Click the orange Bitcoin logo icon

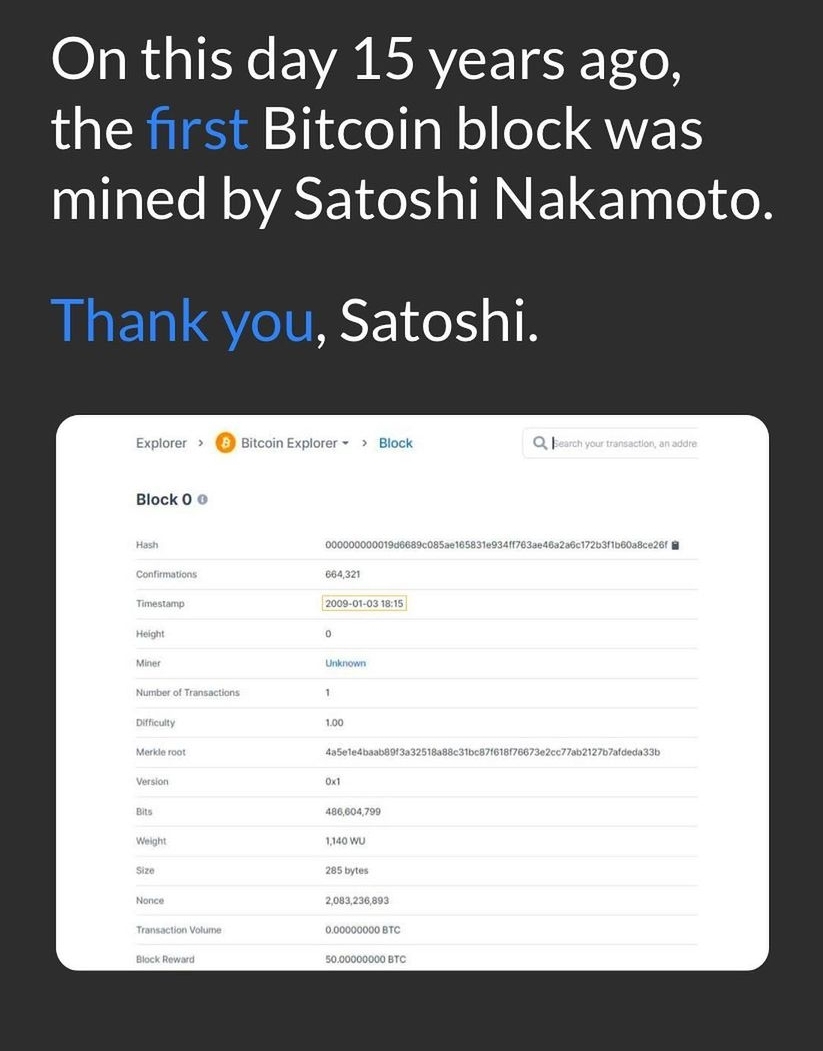(225, 443)
